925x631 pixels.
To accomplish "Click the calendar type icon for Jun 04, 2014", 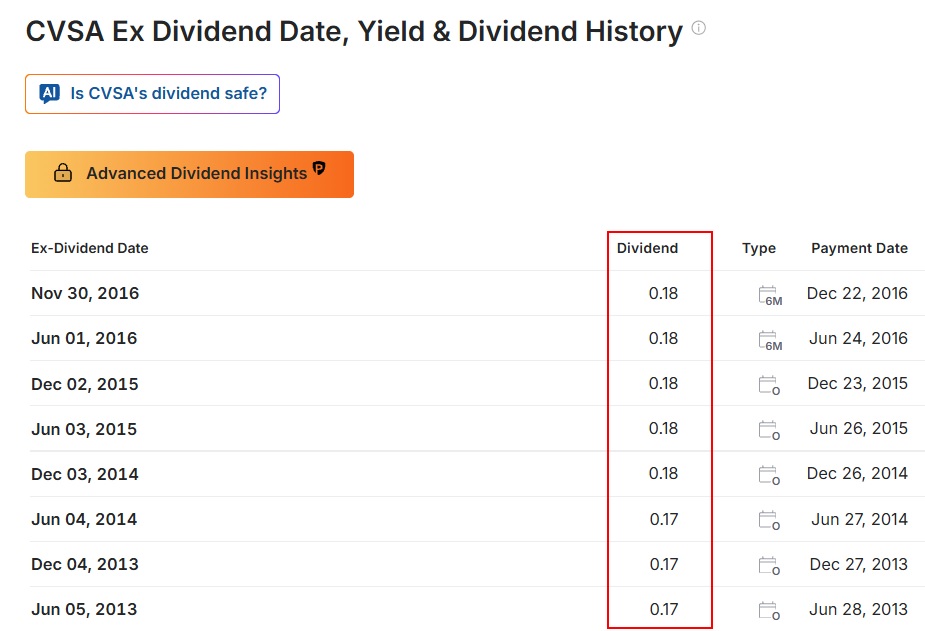I will tap(769, 520).
